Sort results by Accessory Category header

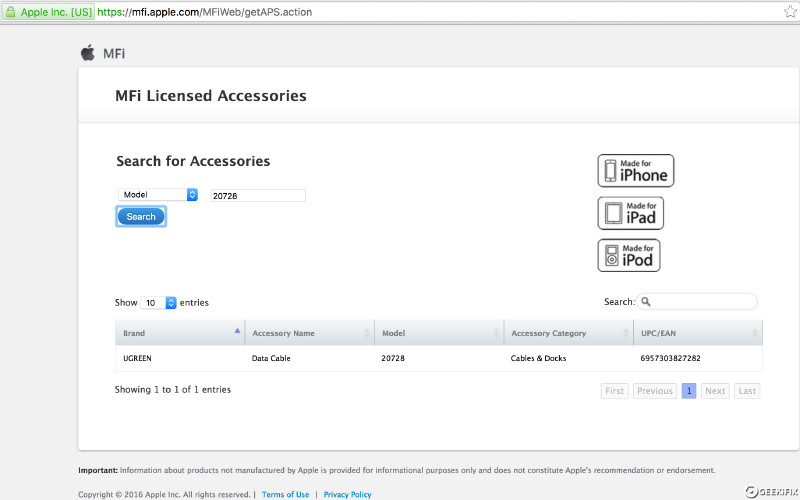pos(568,333)
